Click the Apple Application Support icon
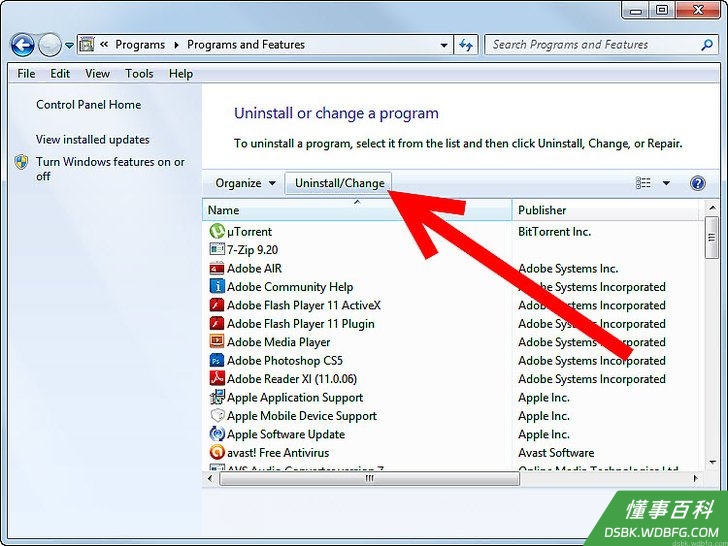 click(217, 397)
